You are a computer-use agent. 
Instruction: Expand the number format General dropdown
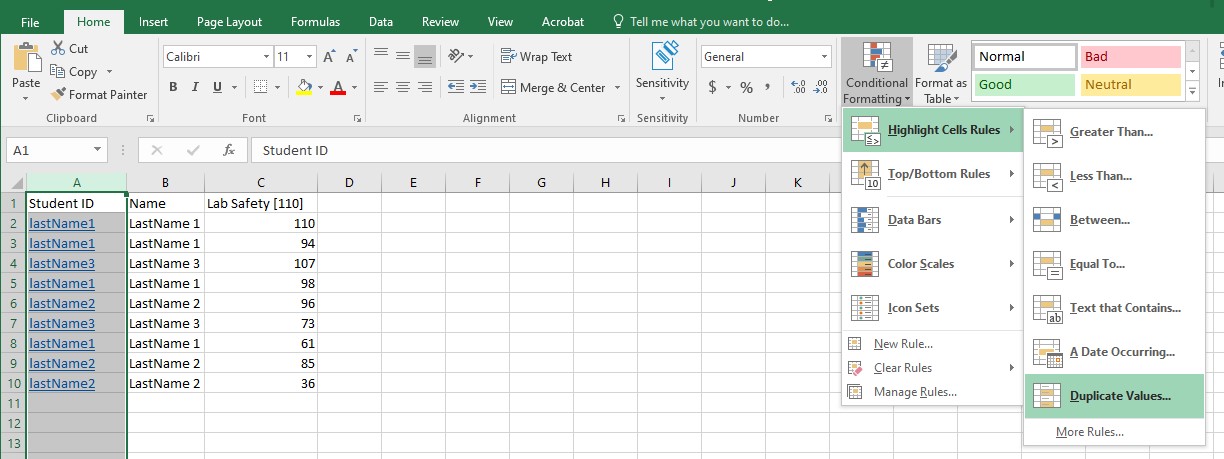click(824, 57)
